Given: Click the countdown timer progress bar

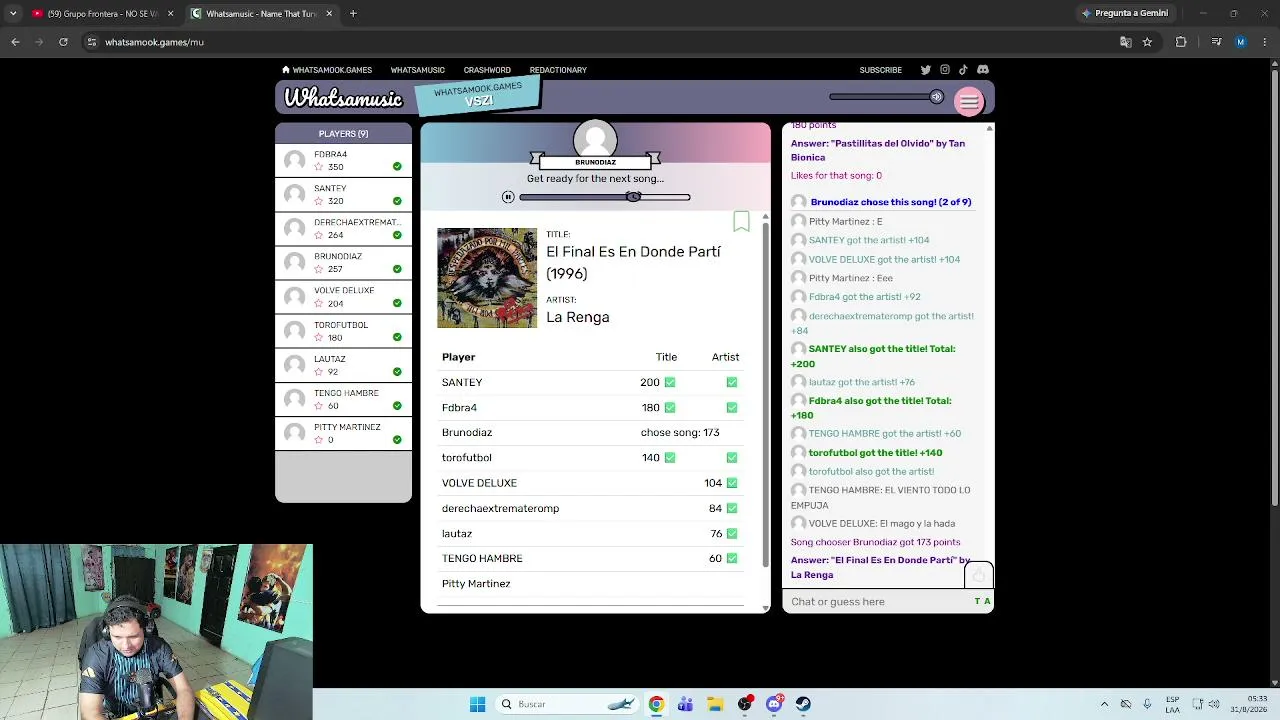Looking at the screenshot, I should (x=604, y=197).
